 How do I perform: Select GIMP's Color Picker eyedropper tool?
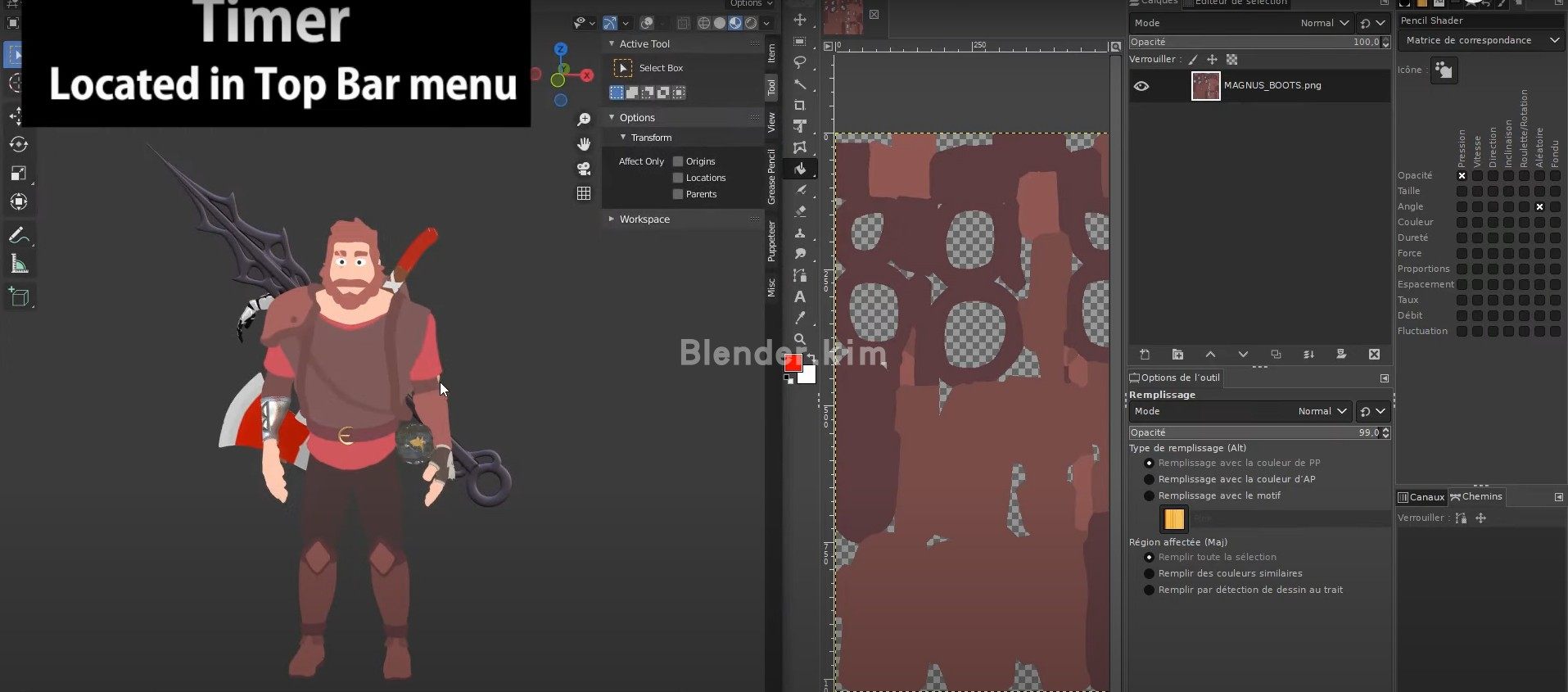(x=800, y=318)
